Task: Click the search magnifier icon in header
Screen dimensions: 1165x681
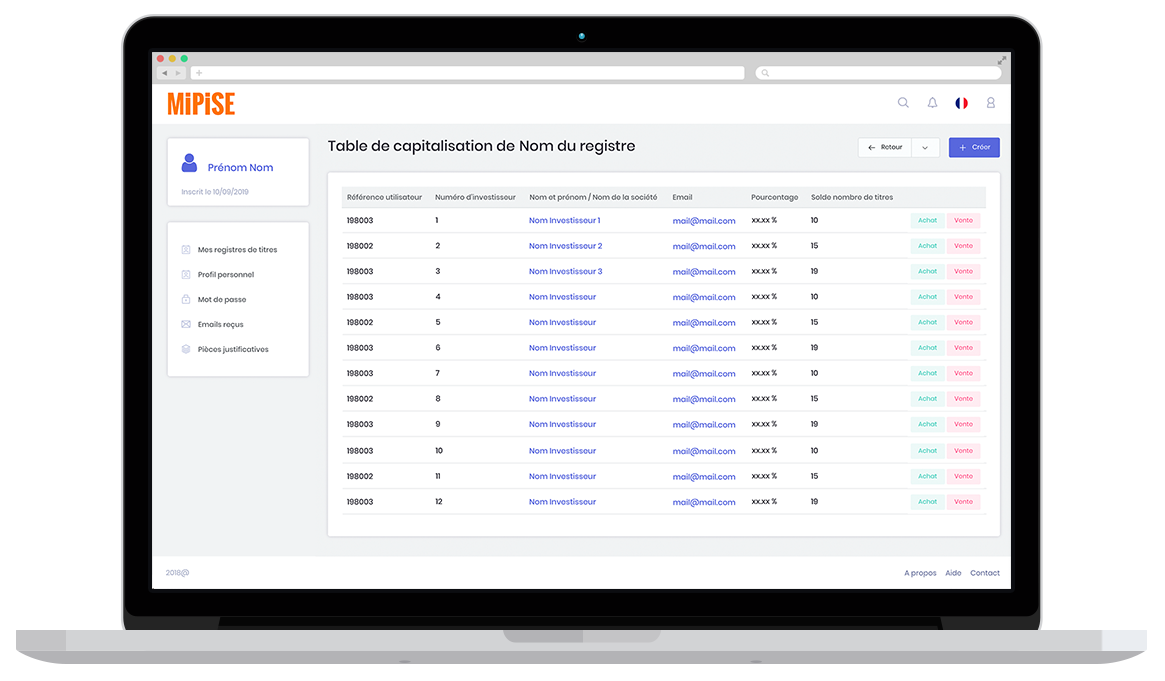Action: point(903,102)
